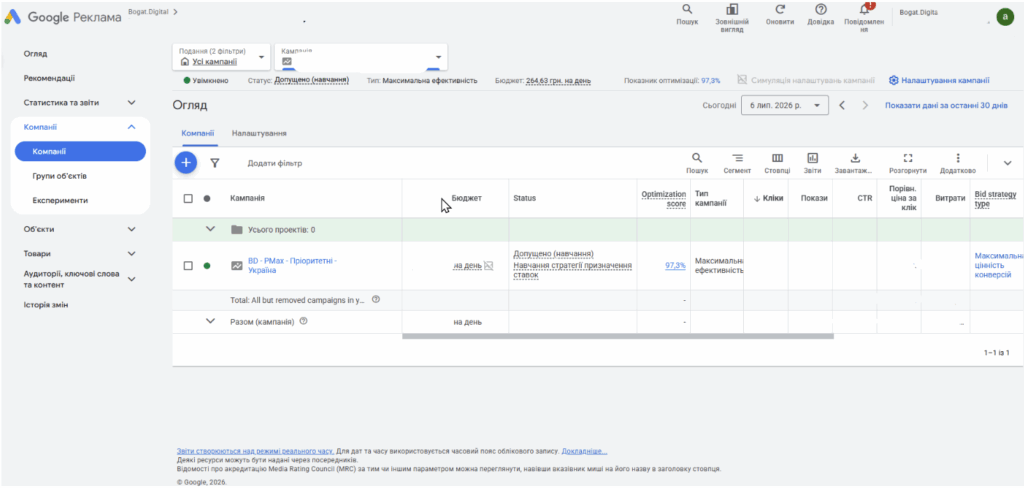Open the BD - PMax - Пріоритетні campaign link
Image resolution: width=1024 pixels, height=488 pixels.
click(x=293, y=265)
